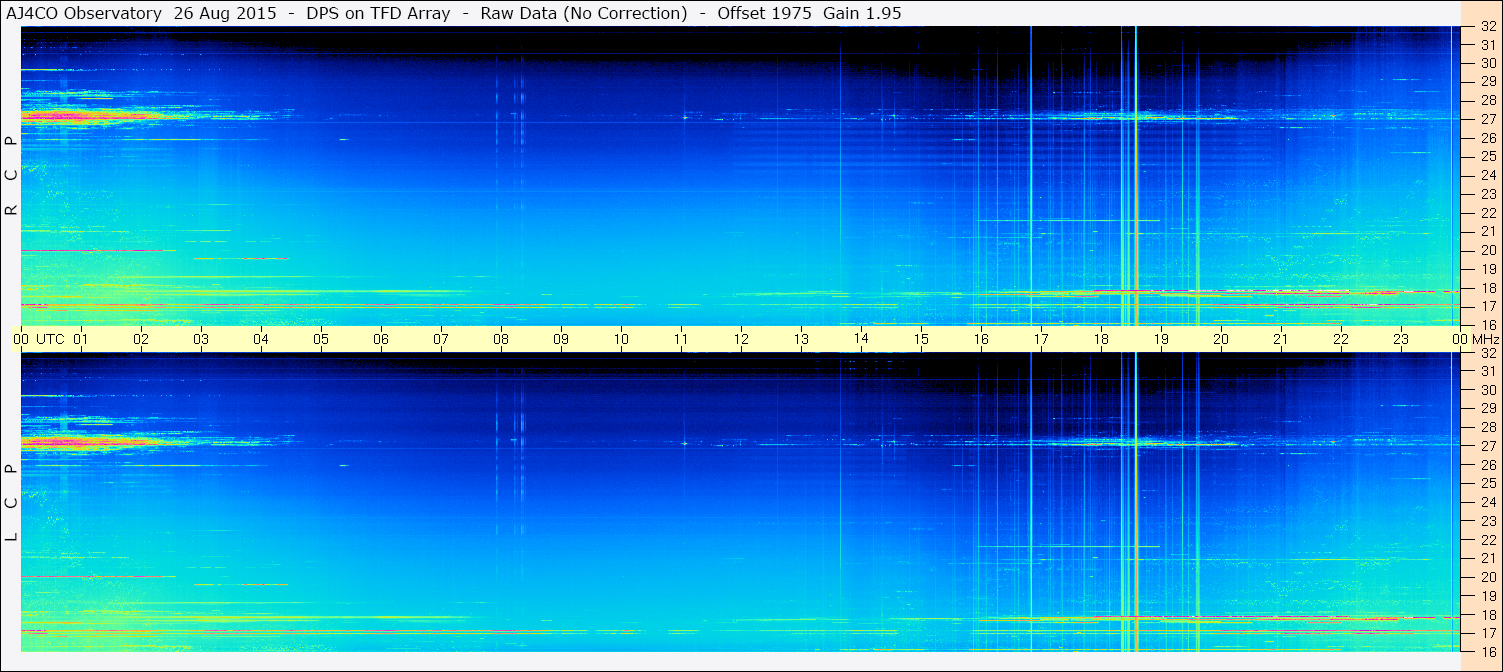Screen dimensions: 1503x672
Task: Click 'DPS on TFD Array' in the title
Action: (378, 13)
